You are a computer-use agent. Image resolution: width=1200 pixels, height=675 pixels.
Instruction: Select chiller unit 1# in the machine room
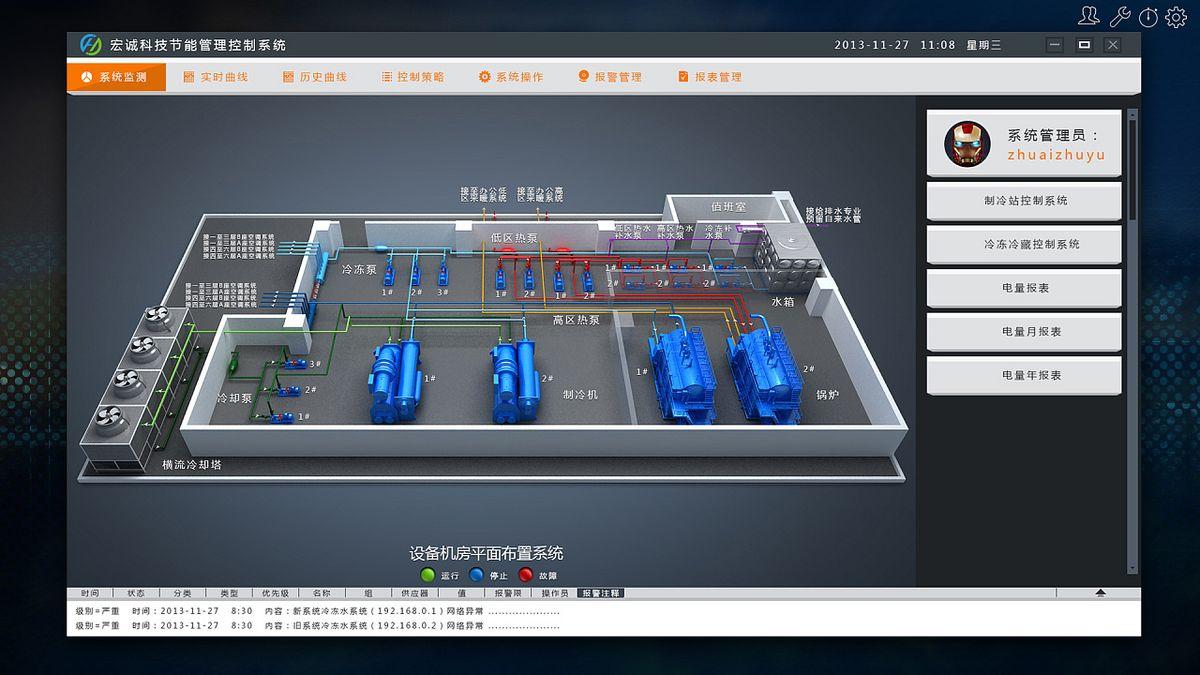[x=395, y=381]
